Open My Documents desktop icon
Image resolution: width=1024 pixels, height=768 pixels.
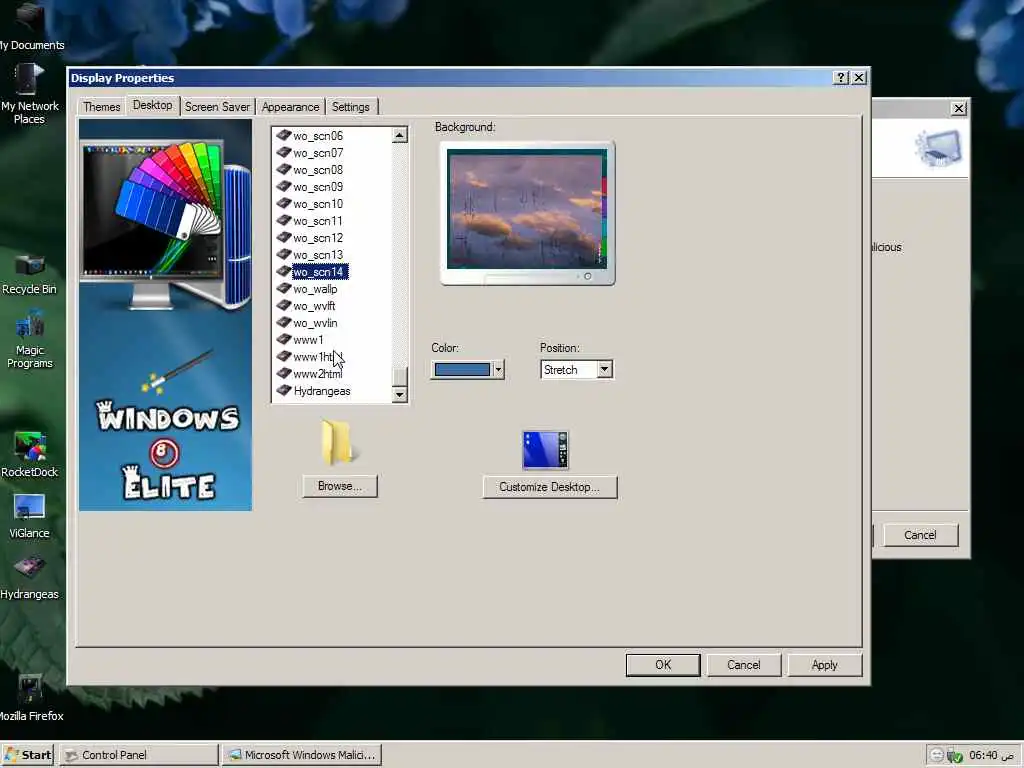click(x=30, y=26)
